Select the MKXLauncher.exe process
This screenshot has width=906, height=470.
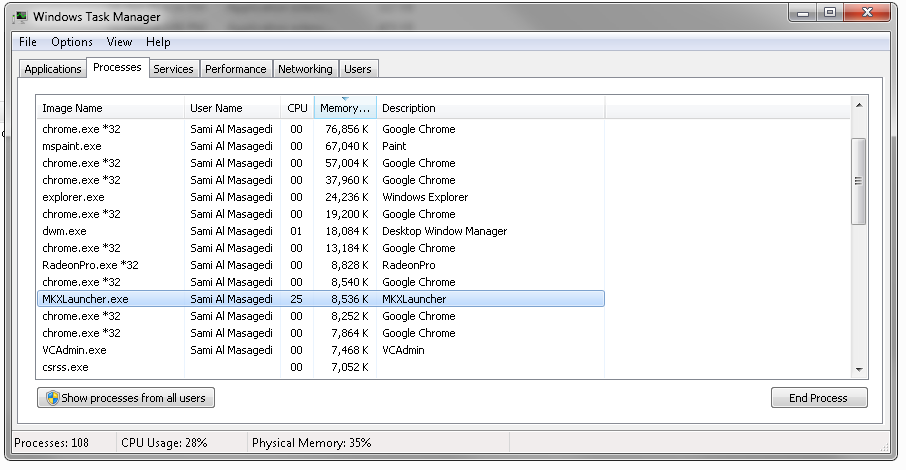click(x=321, y=299)
